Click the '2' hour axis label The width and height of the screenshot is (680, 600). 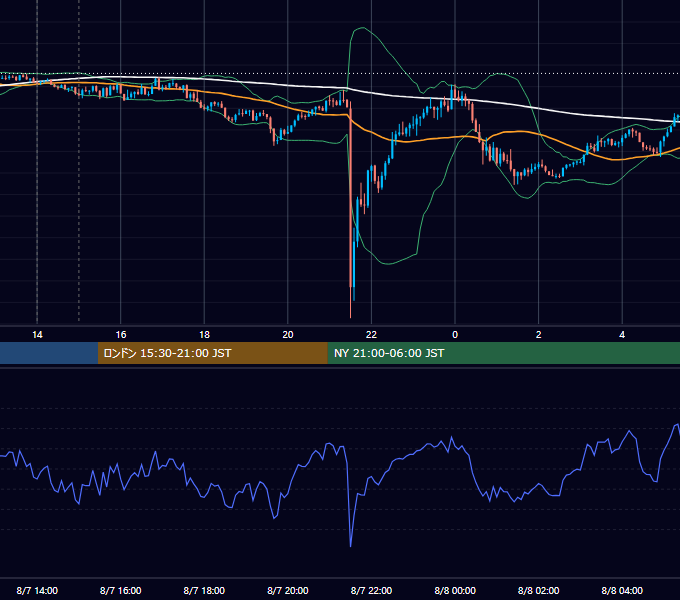tap(539, 335)
